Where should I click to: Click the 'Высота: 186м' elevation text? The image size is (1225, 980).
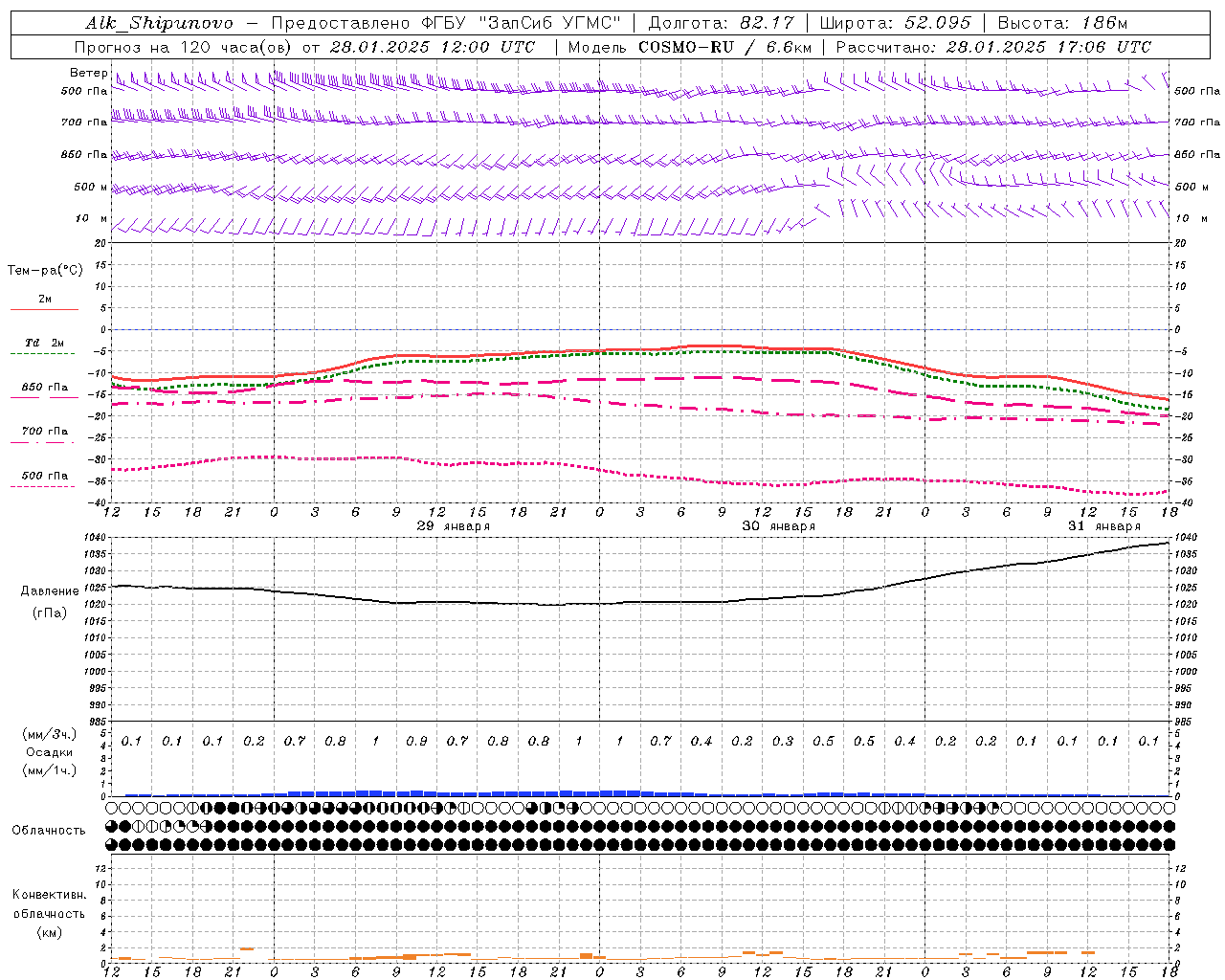pyautogui.click(x=1062, y=23)
